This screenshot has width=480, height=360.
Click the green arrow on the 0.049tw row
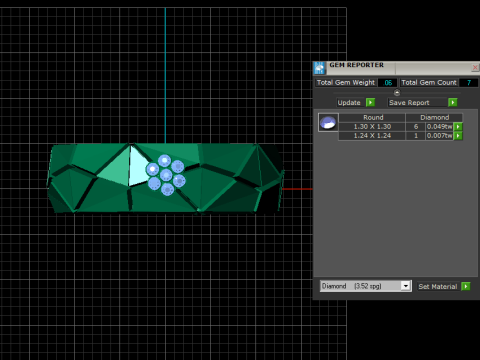(458, 127)
